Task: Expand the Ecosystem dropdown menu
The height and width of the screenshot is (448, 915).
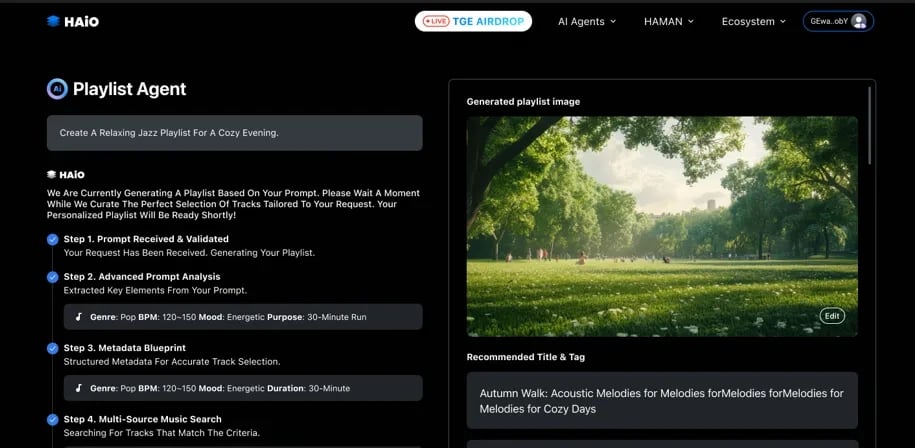Action: pos(753,21)
